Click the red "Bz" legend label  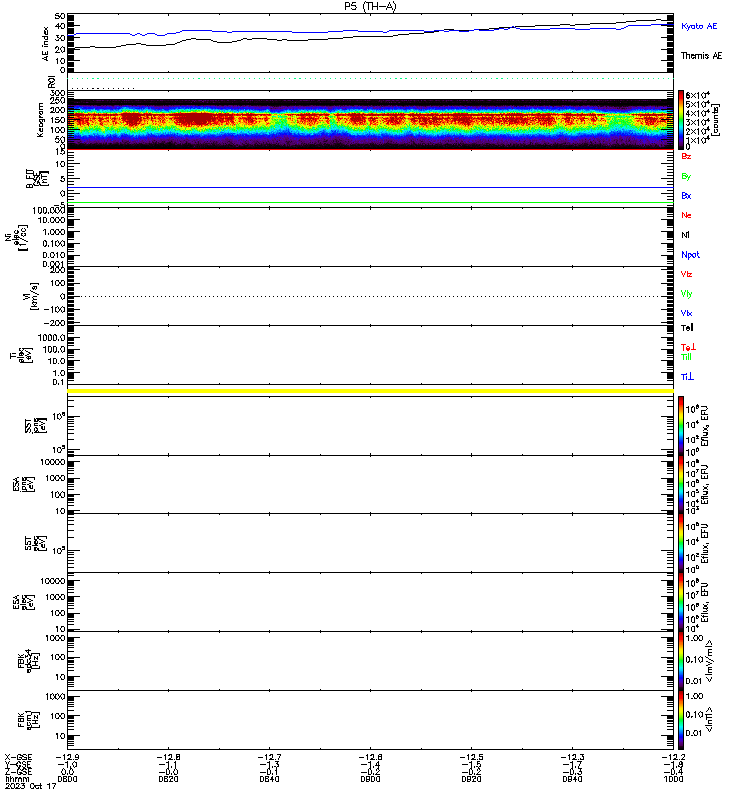tap(686, 157)
